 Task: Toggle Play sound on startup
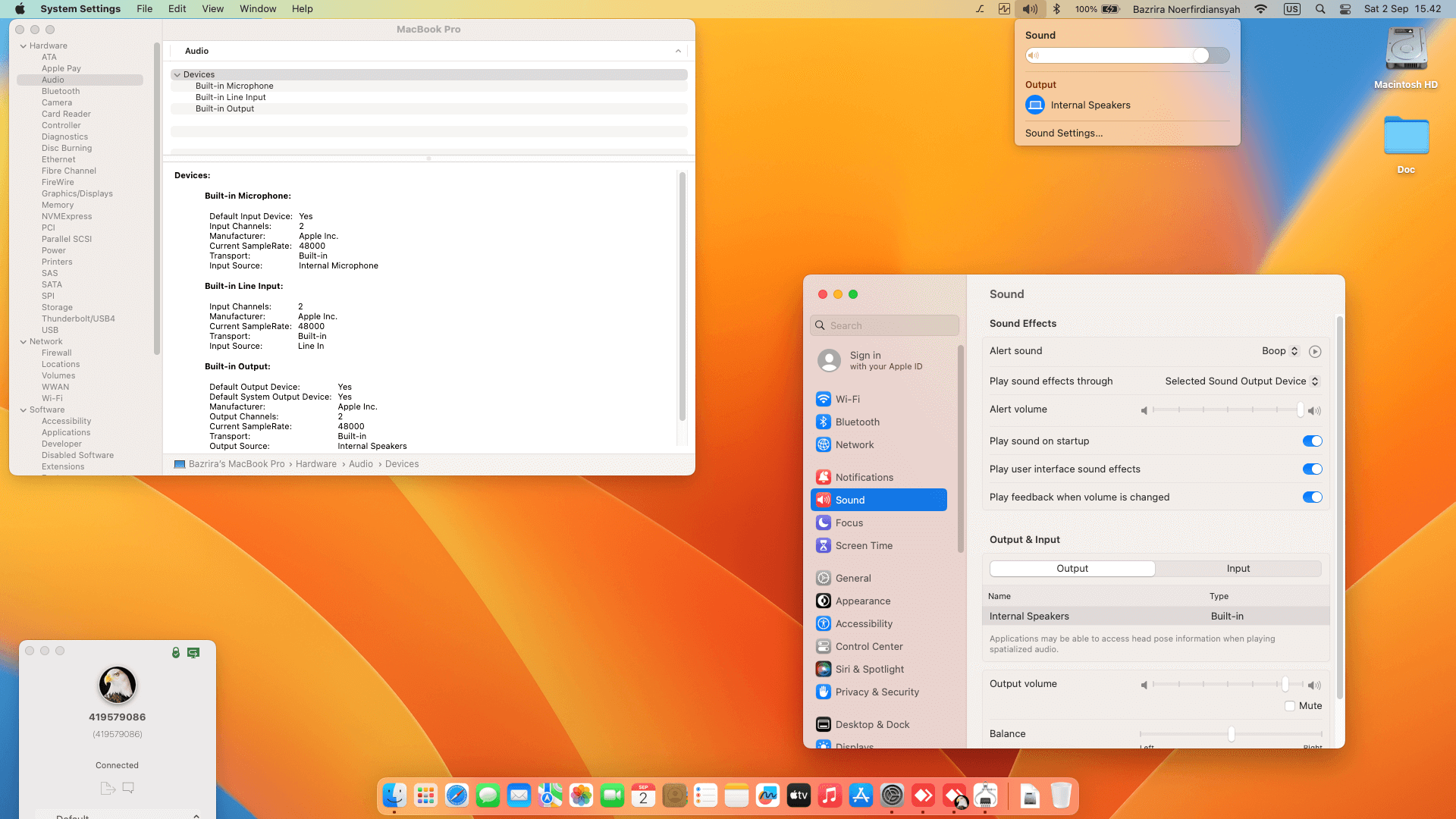[x=1312, y=441]
